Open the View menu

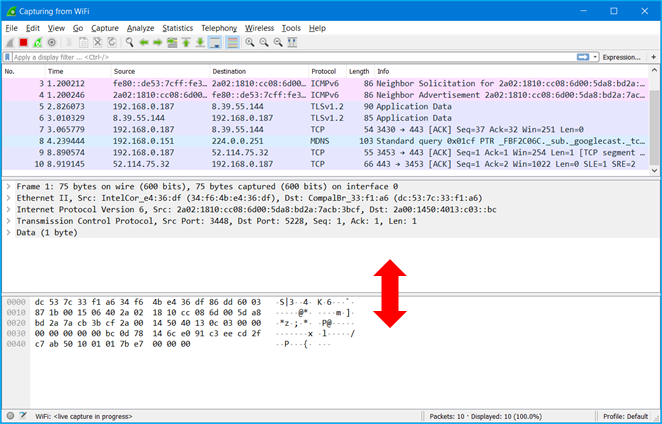pos(56,28)
